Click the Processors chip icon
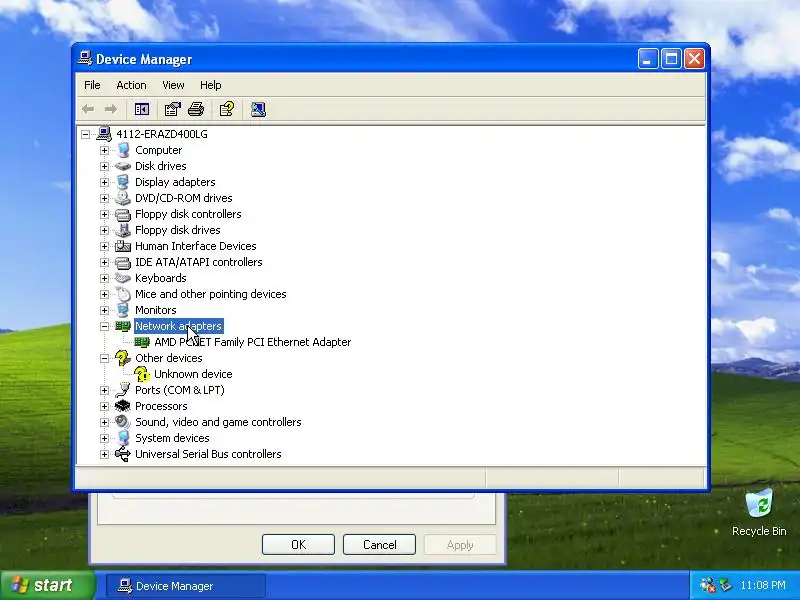Viewport: 800px width, 600px height. 123,406
